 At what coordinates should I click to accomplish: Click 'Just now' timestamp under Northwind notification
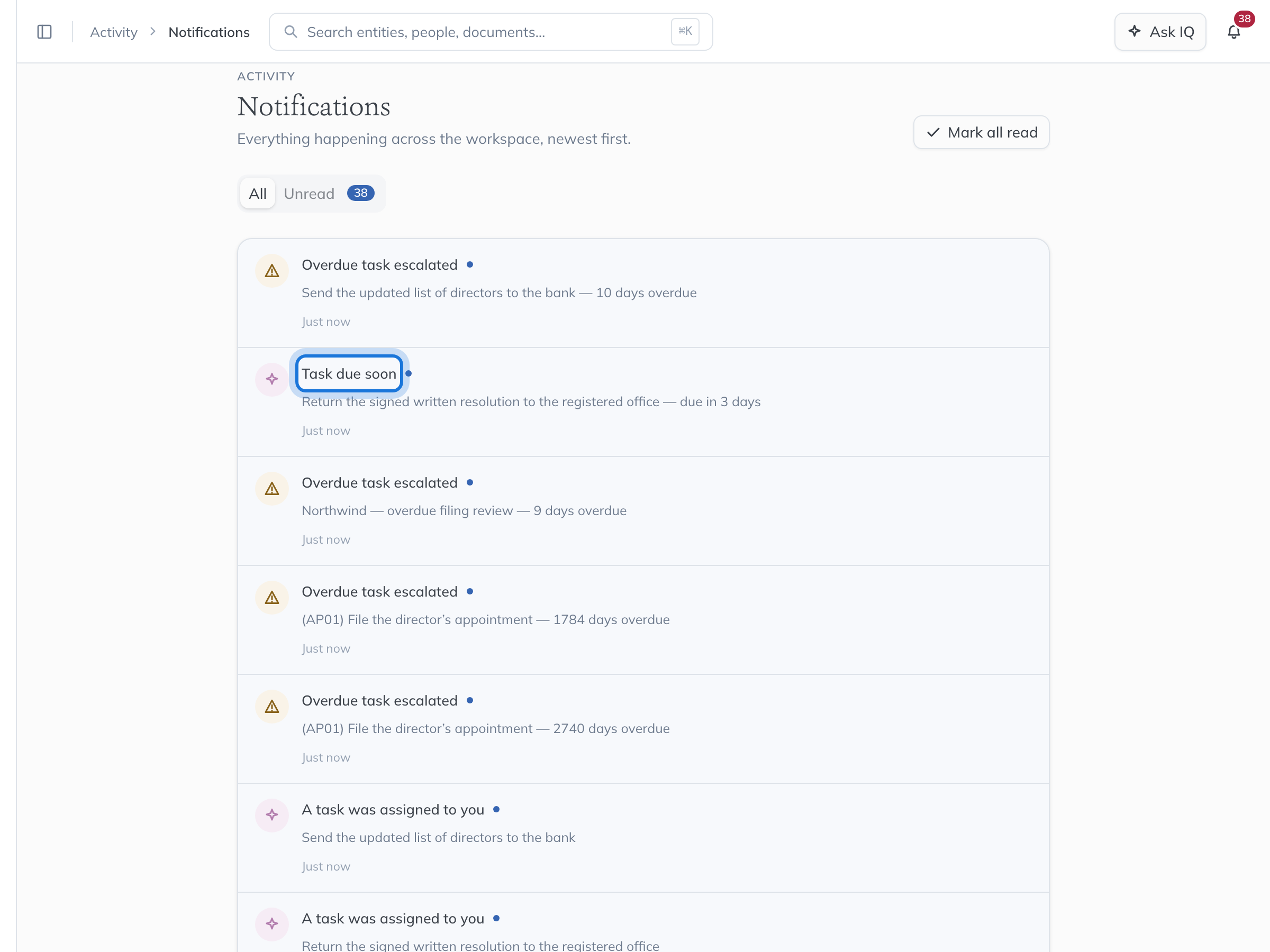pos(326,540)
